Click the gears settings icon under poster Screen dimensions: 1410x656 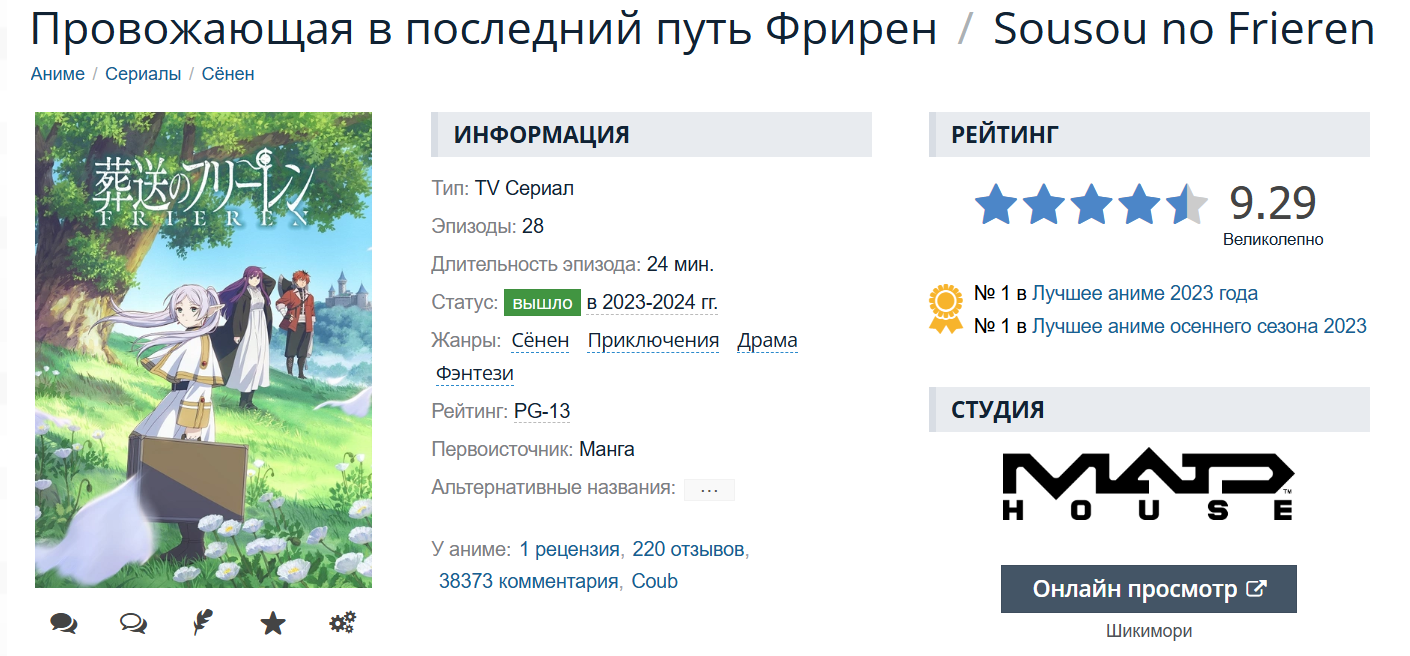[x=343, y=624]
